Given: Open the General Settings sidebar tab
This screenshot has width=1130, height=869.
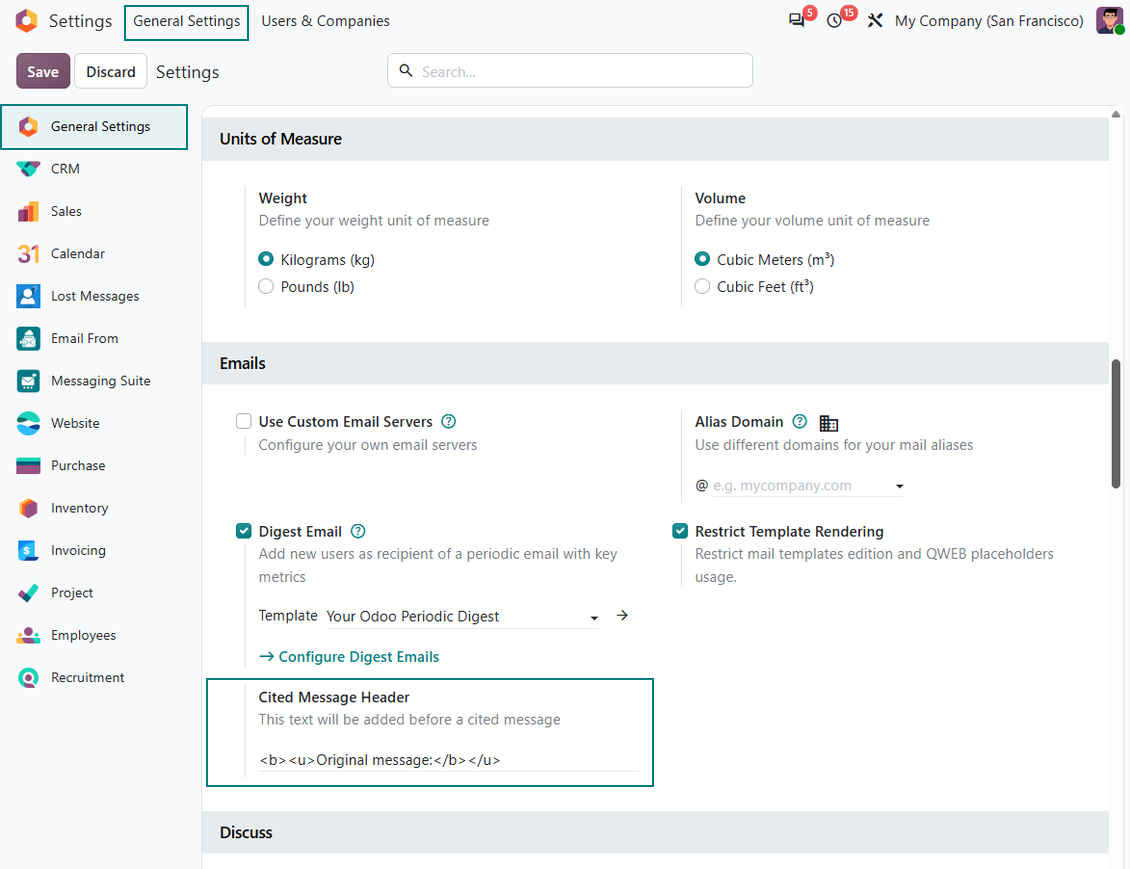Looking at the screenshot, I should 94,127.
